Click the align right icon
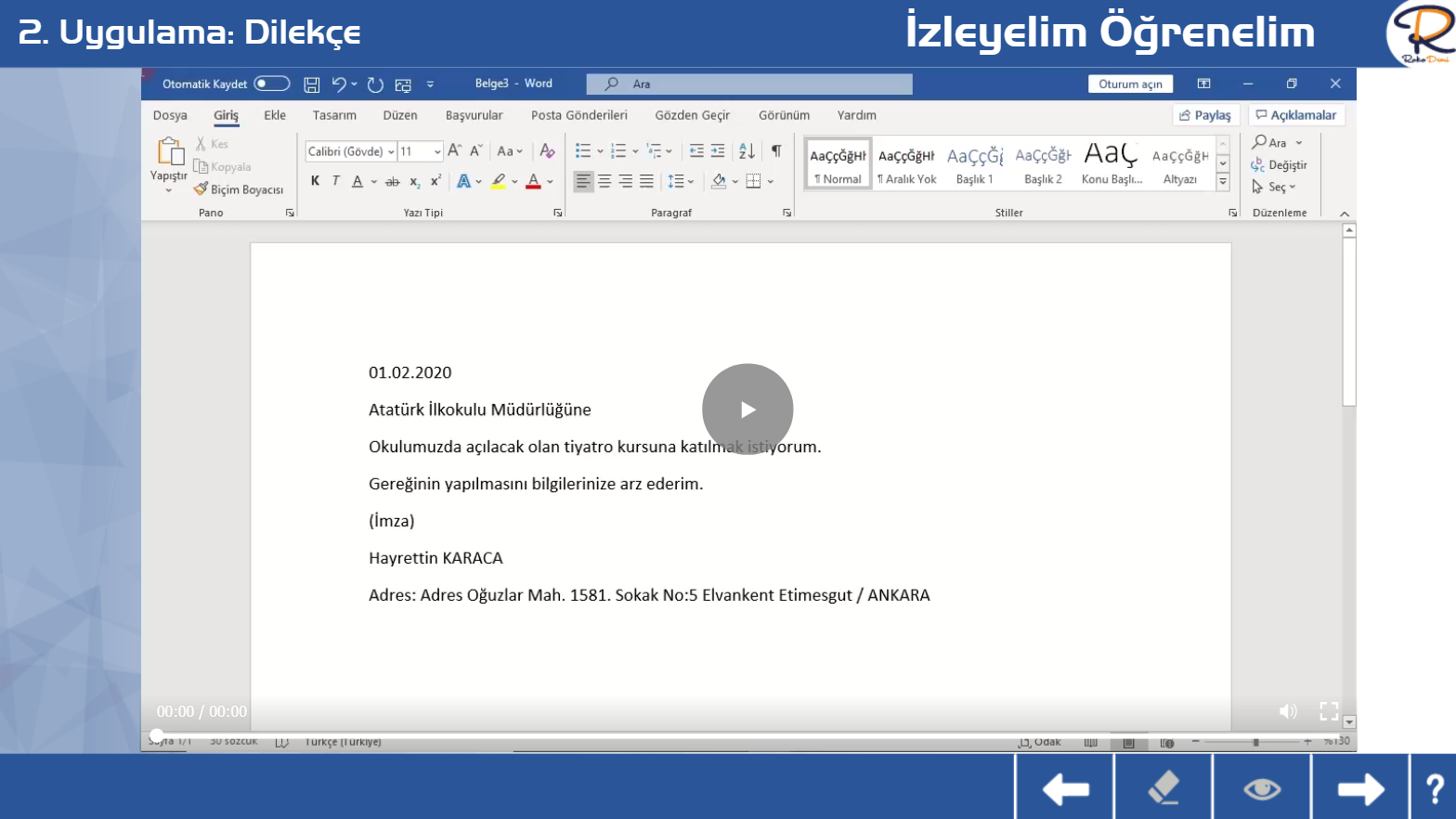1456x819 pixels. 626,181
